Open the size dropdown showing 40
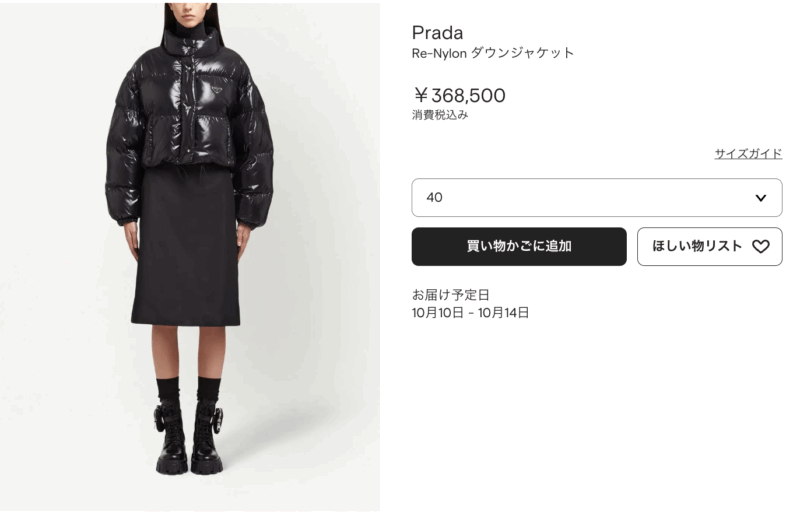The width and height of the screenshot is (800, 519). [596, 197]
